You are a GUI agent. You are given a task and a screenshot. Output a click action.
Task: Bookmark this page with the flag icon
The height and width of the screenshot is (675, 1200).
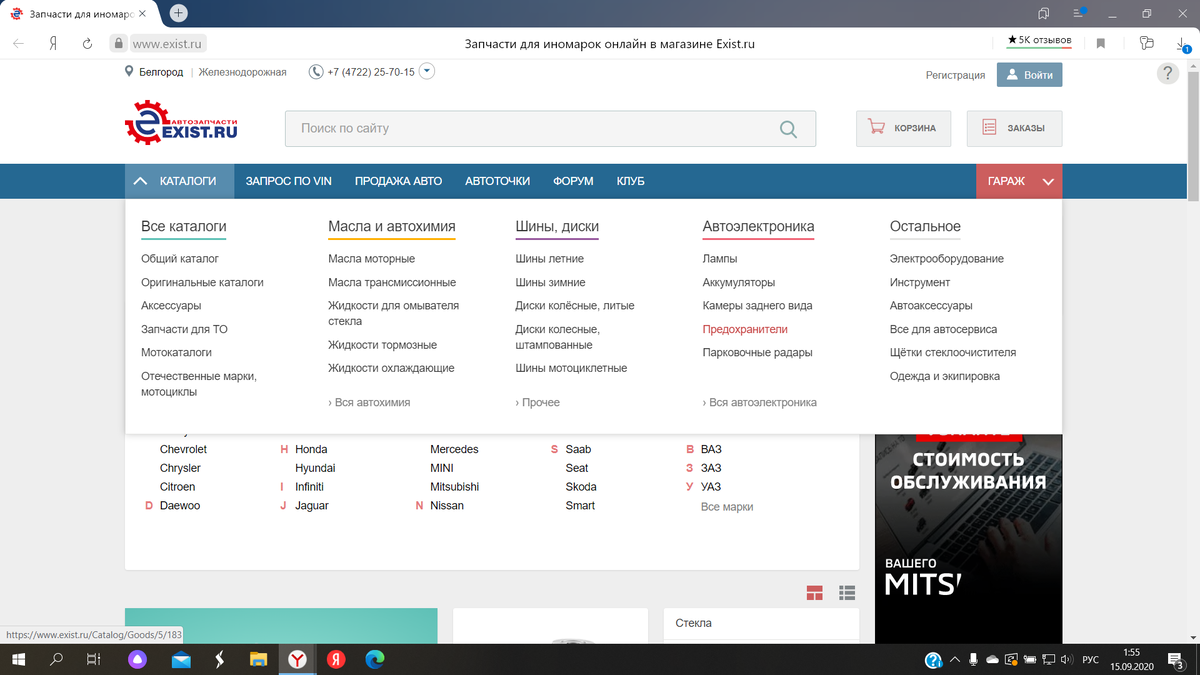[x=1101, y=43]
